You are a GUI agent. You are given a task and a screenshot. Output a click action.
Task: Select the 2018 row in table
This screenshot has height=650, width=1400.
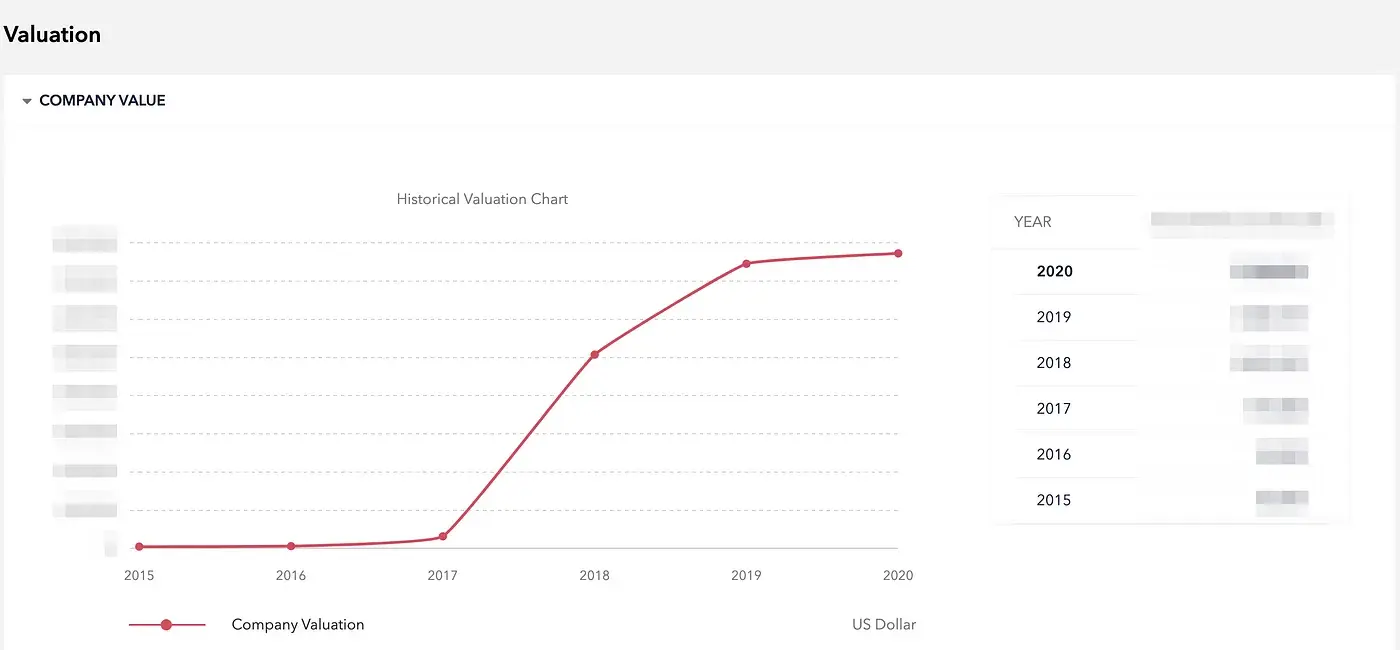coord(1170,363)
